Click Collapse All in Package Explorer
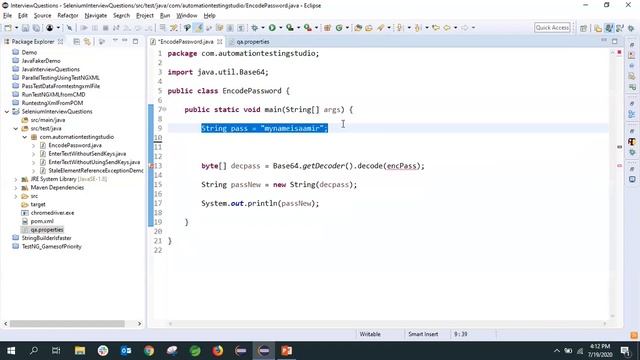Image resolution: width=640 pixels, height=360 pixels. point(76,42)
